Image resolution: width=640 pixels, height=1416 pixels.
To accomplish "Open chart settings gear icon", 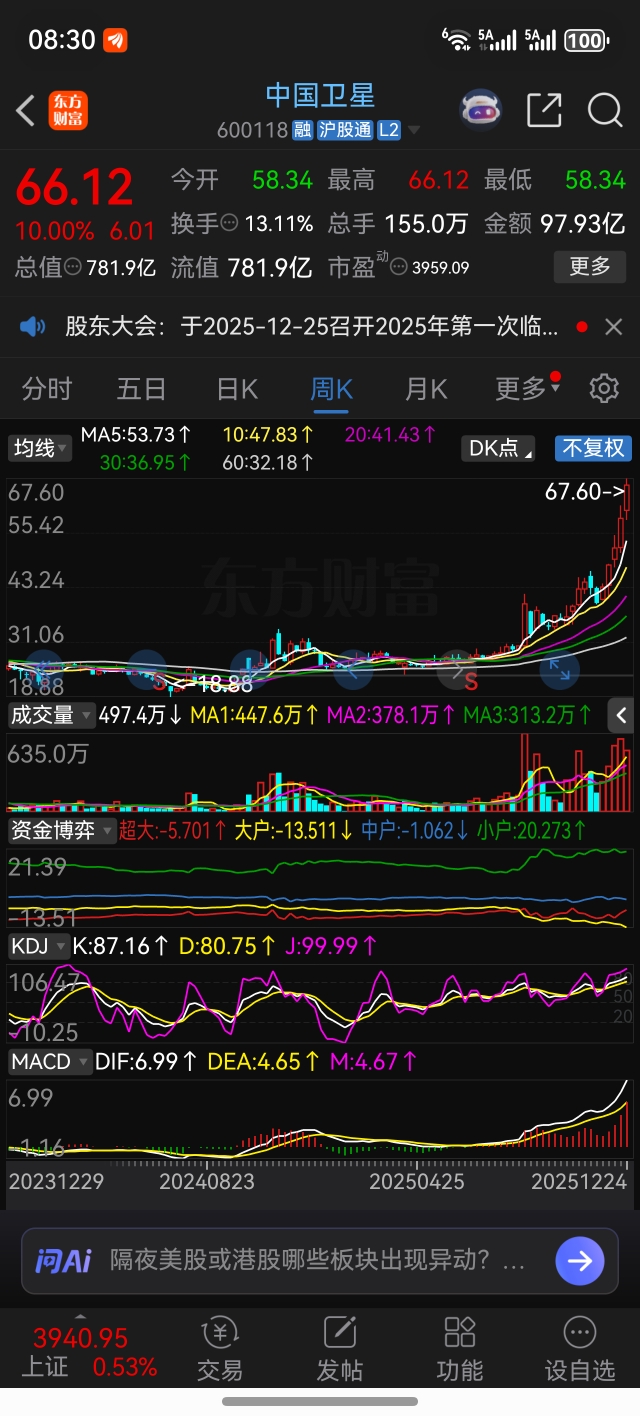I will click(604, 388).
